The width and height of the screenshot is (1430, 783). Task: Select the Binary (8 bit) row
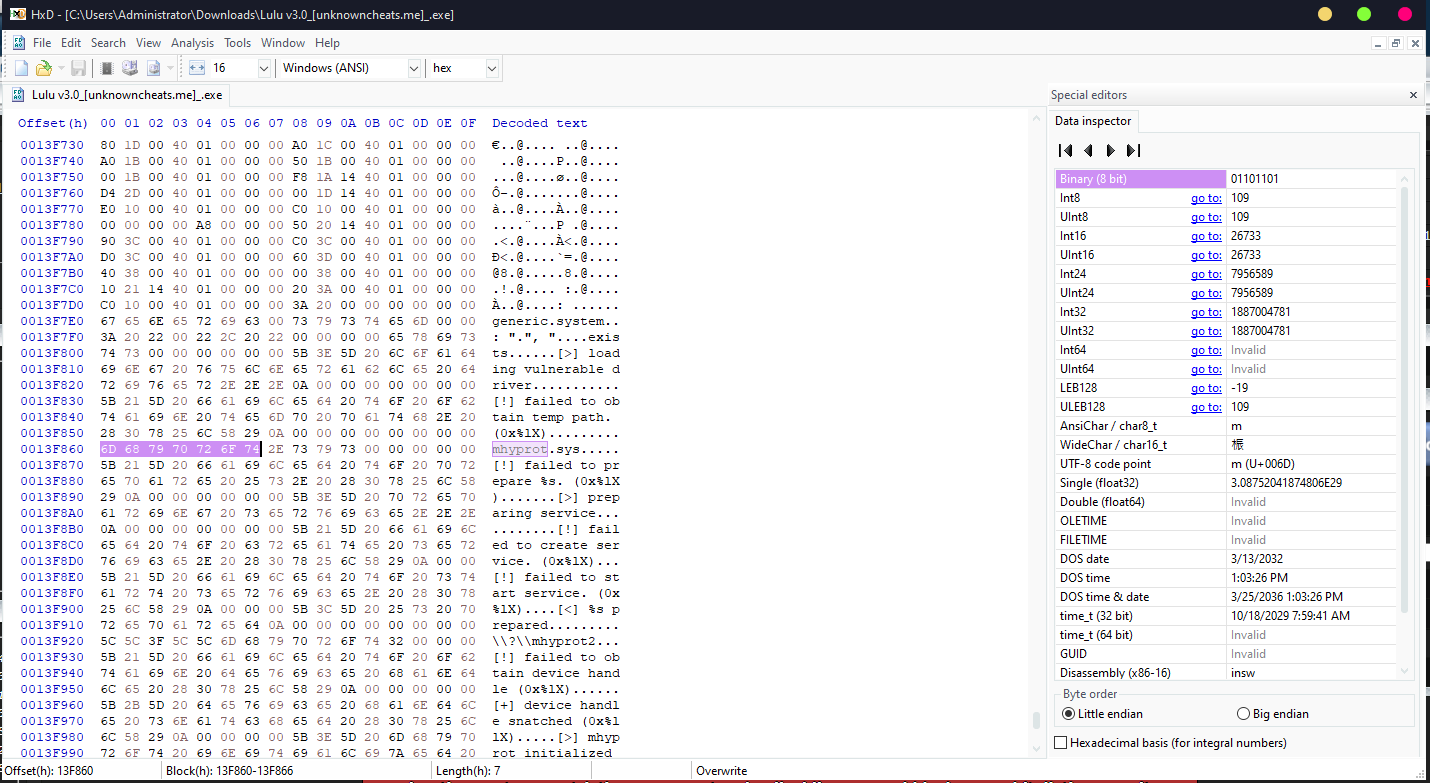click(x=1226, y=179)
